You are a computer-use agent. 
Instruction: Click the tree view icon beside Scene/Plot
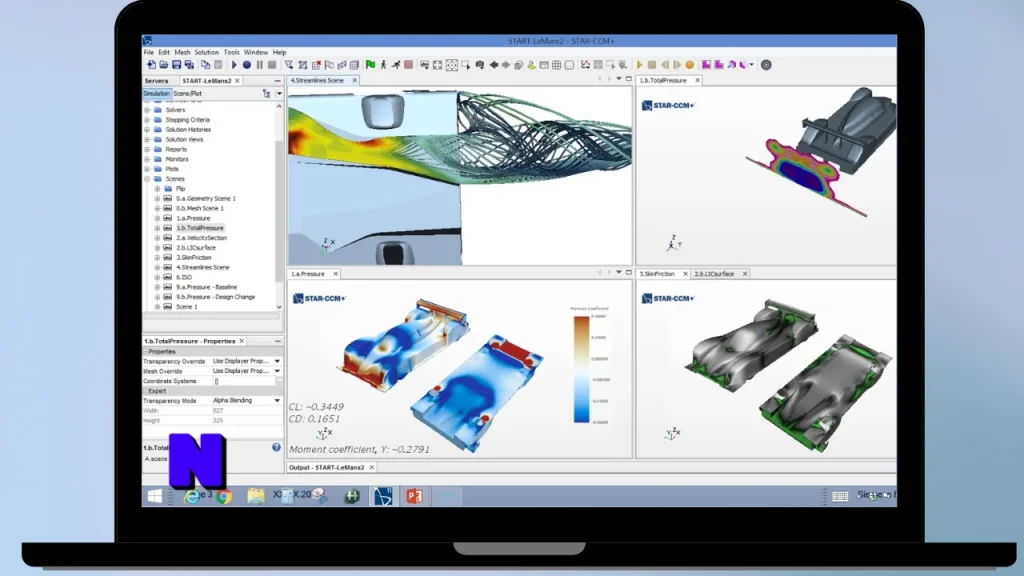point(266,93)
